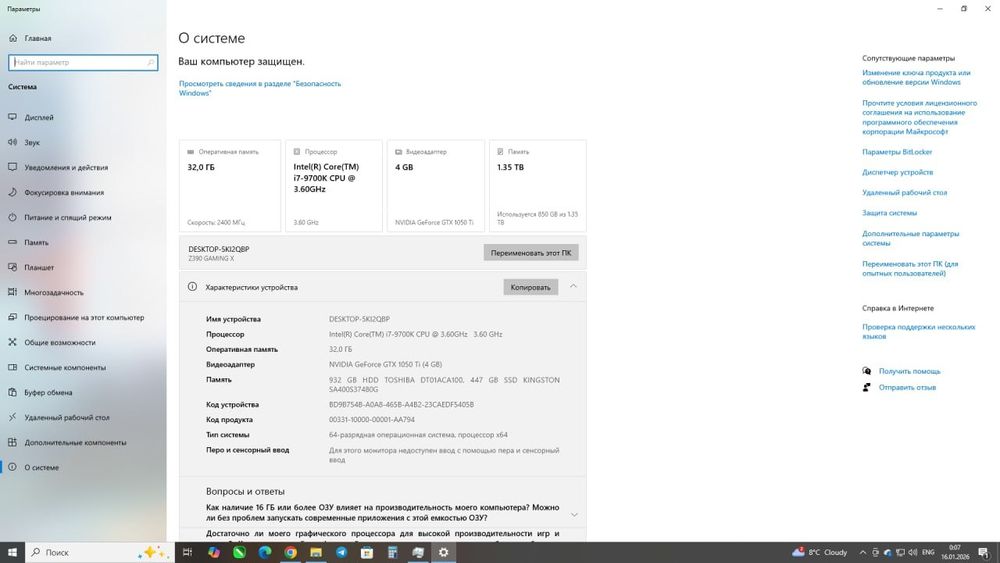
Task: Click the Найти параметр search field
Action: pos(83,62)
